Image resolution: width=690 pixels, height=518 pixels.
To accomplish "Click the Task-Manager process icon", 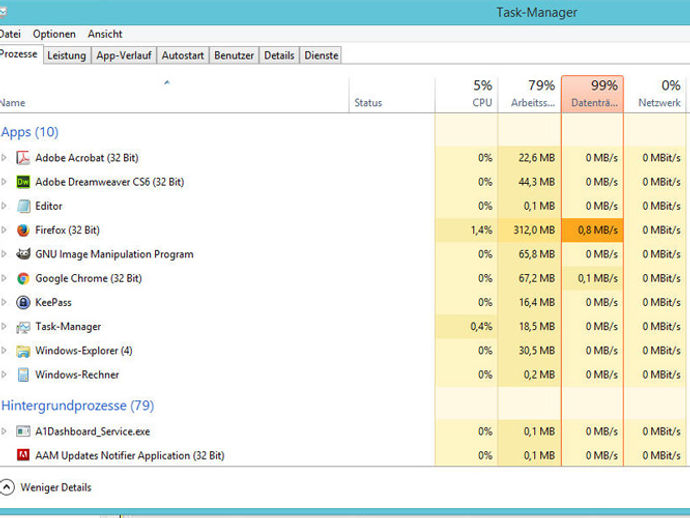I will [x=23, y=327].
